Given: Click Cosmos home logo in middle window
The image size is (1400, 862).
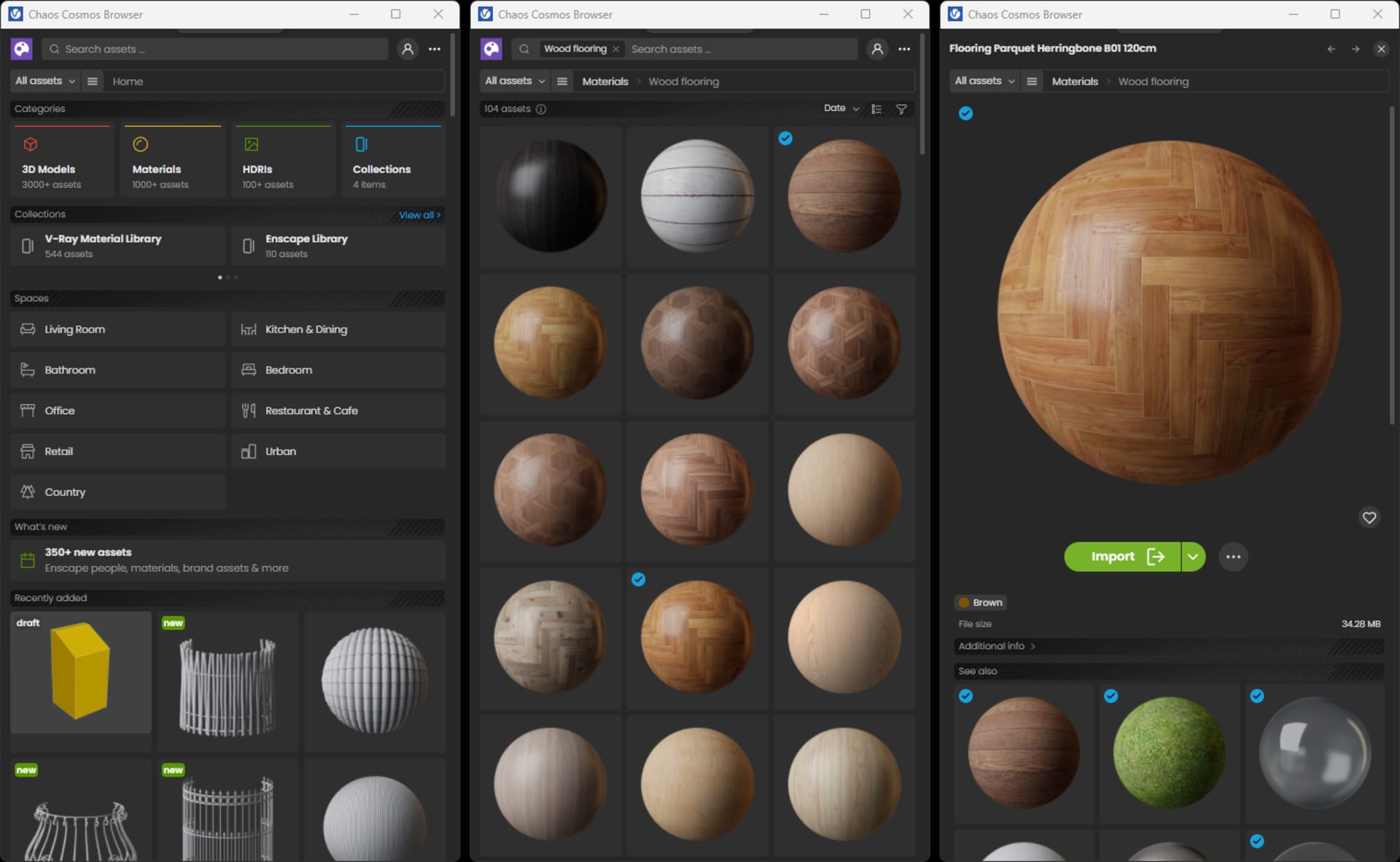Looking at the screenshot, I should click(x=491, y=49).
